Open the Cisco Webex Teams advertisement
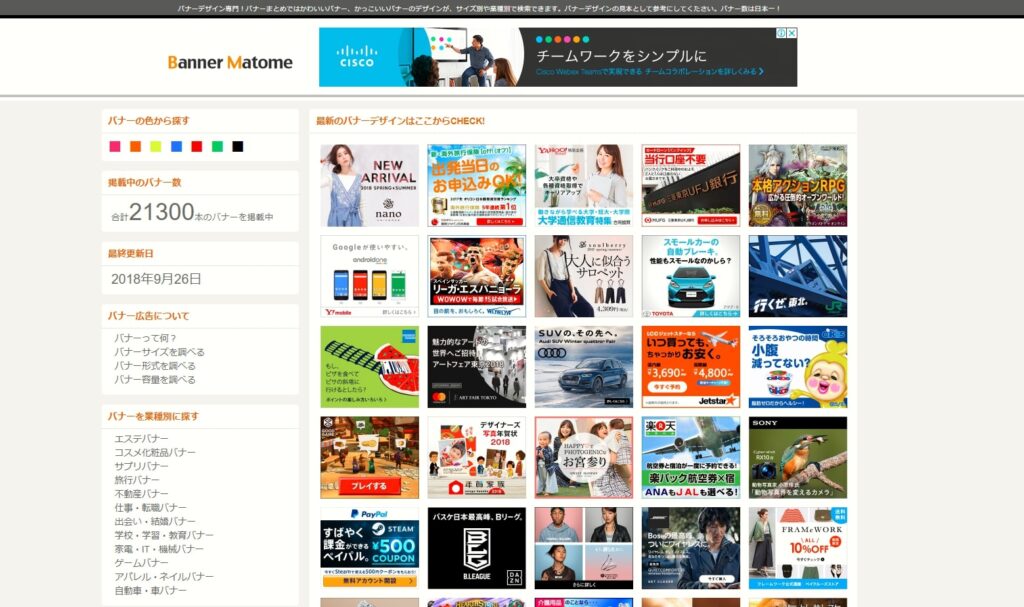The width and height of the screenshot is (1024, 607). click(x=558, y=57)
